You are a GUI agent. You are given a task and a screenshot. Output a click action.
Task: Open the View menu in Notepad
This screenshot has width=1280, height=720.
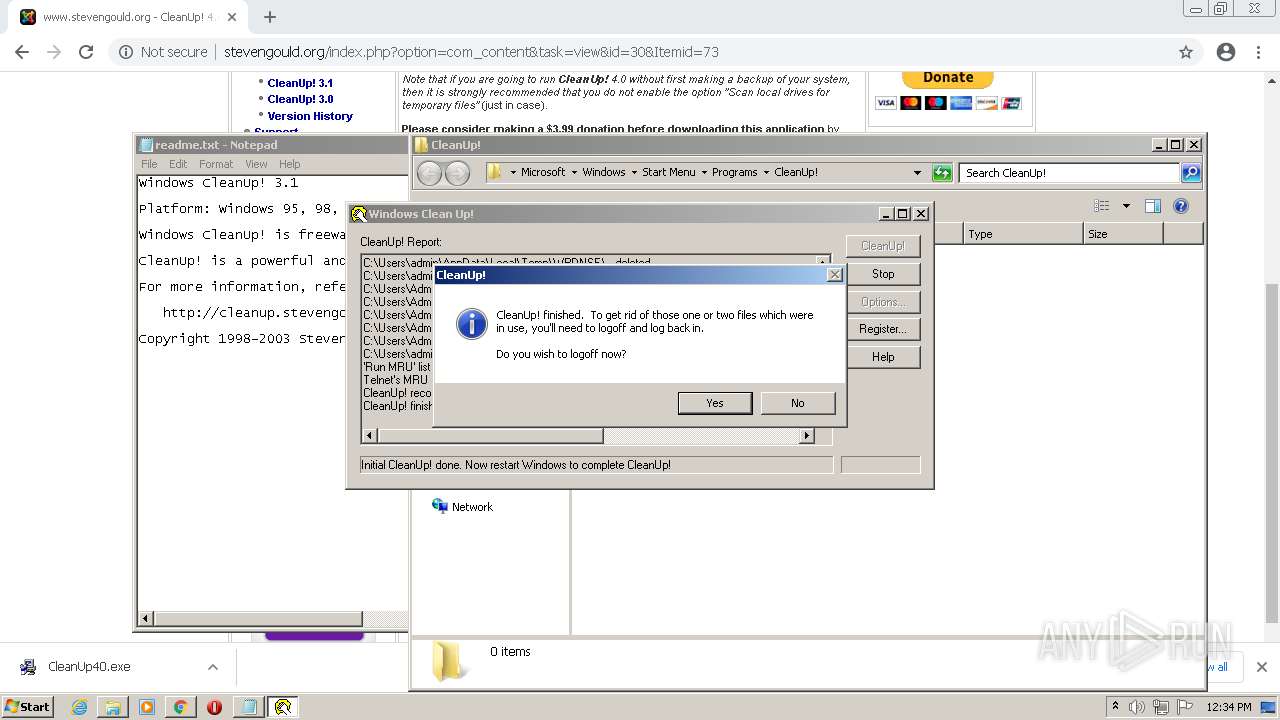tap(256, 164)
